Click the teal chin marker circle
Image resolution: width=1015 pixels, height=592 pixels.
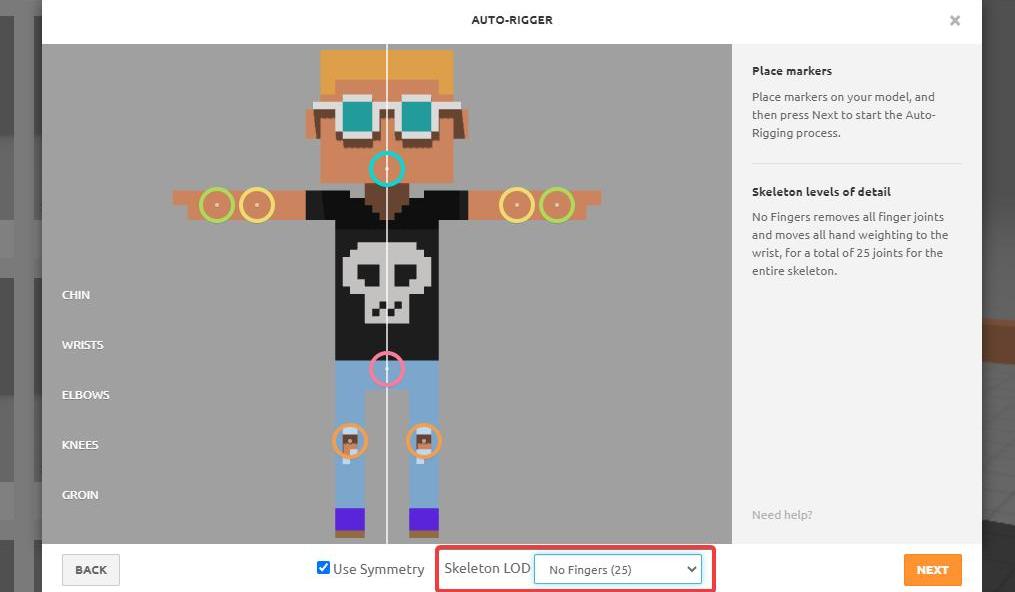387,169
